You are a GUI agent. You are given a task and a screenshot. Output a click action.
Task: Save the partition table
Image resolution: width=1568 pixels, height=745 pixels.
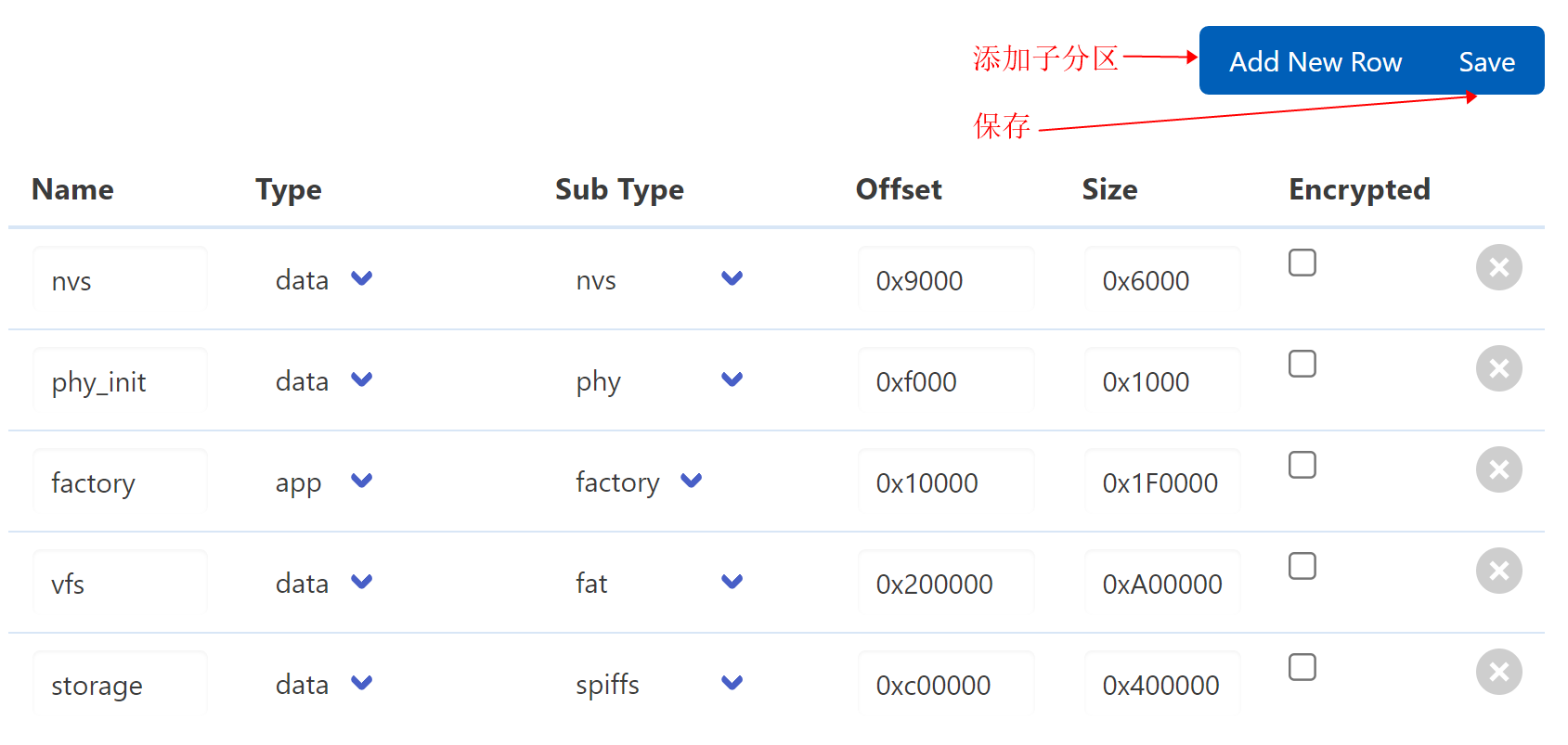(1486, 62)
